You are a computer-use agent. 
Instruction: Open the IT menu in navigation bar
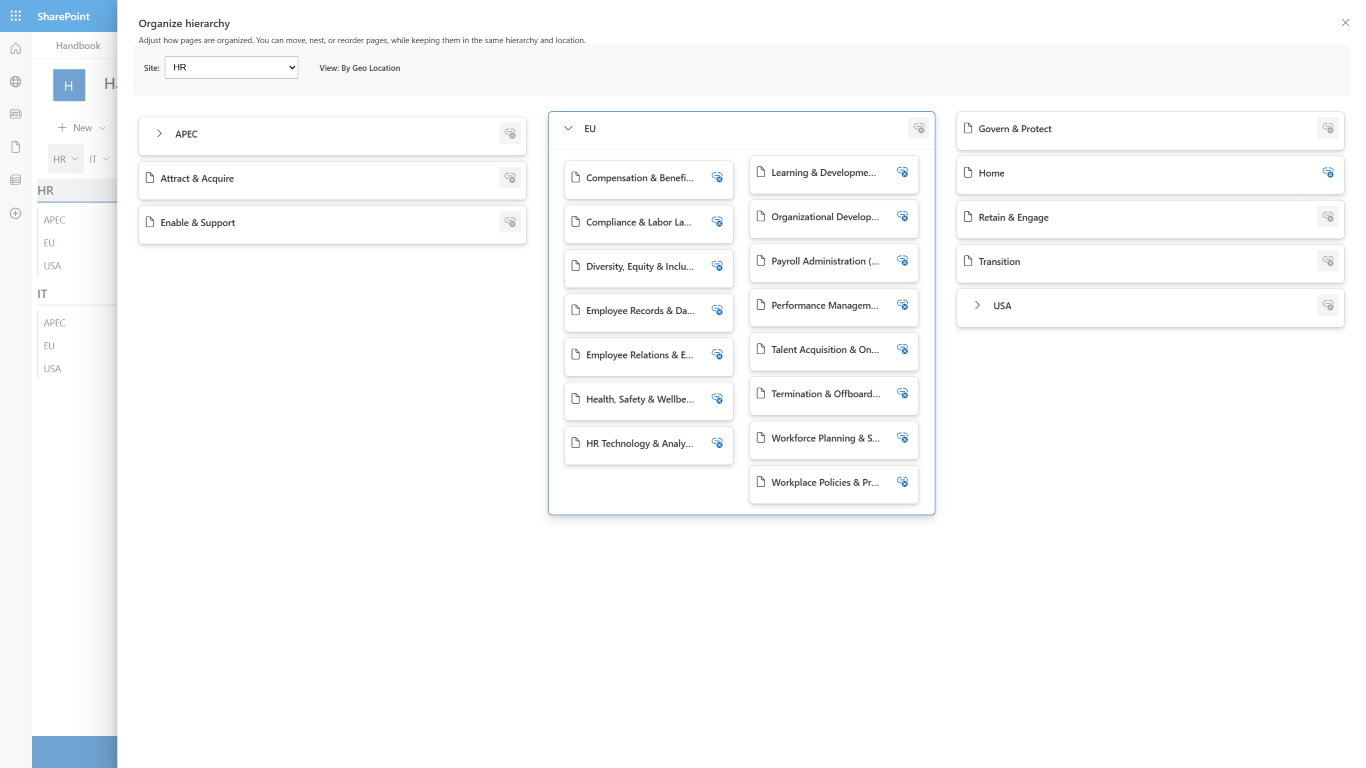tap(99, 159)
